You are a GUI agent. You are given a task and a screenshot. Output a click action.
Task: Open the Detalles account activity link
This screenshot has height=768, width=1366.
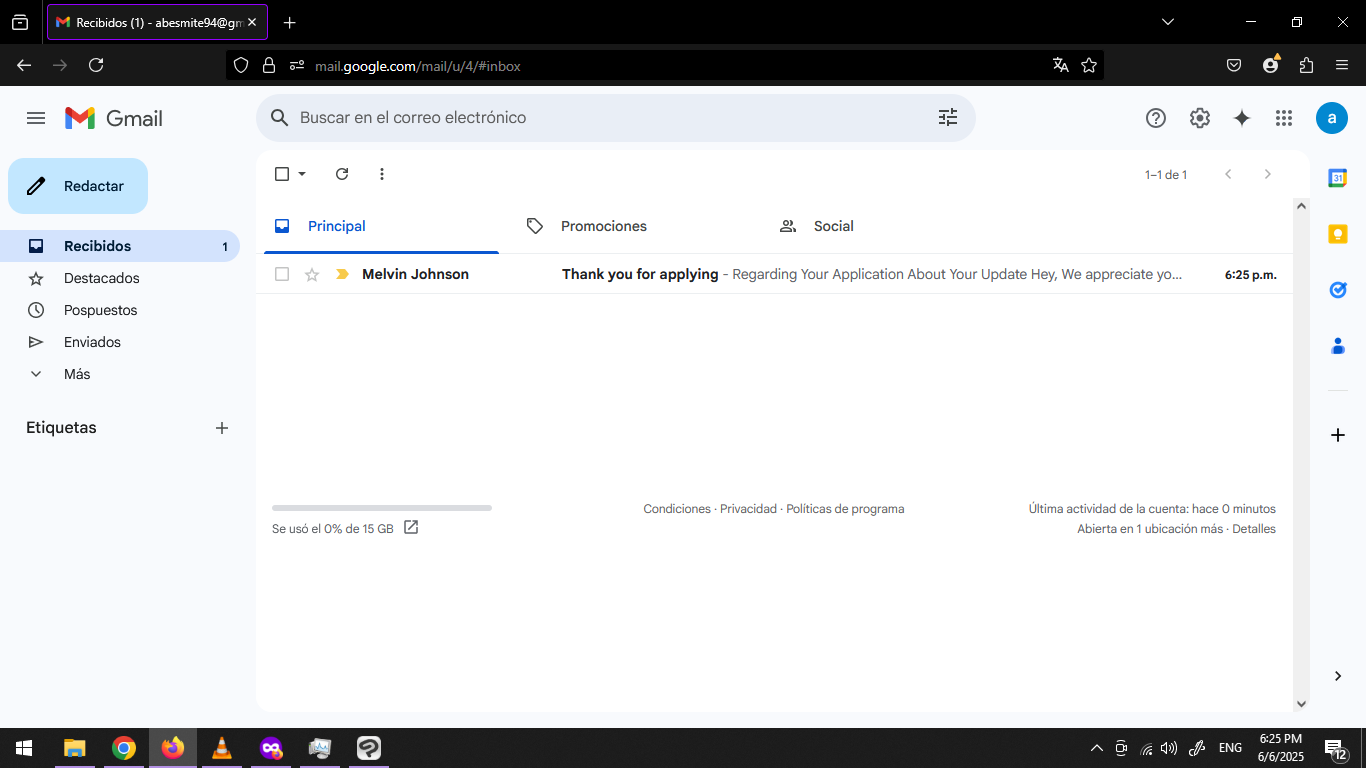1254,529
